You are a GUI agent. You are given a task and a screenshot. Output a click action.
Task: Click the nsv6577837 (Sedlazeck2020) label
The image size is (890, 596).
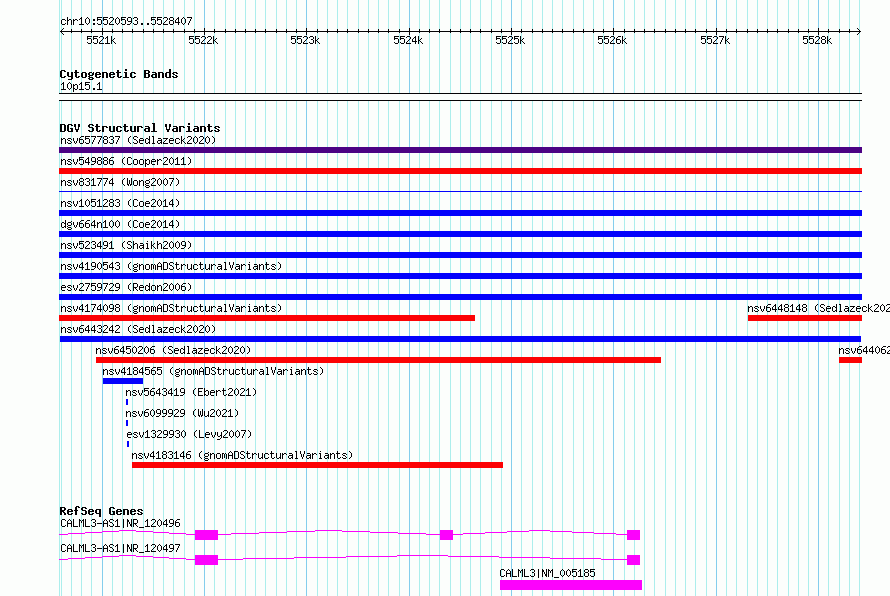(x=138, y=140)
